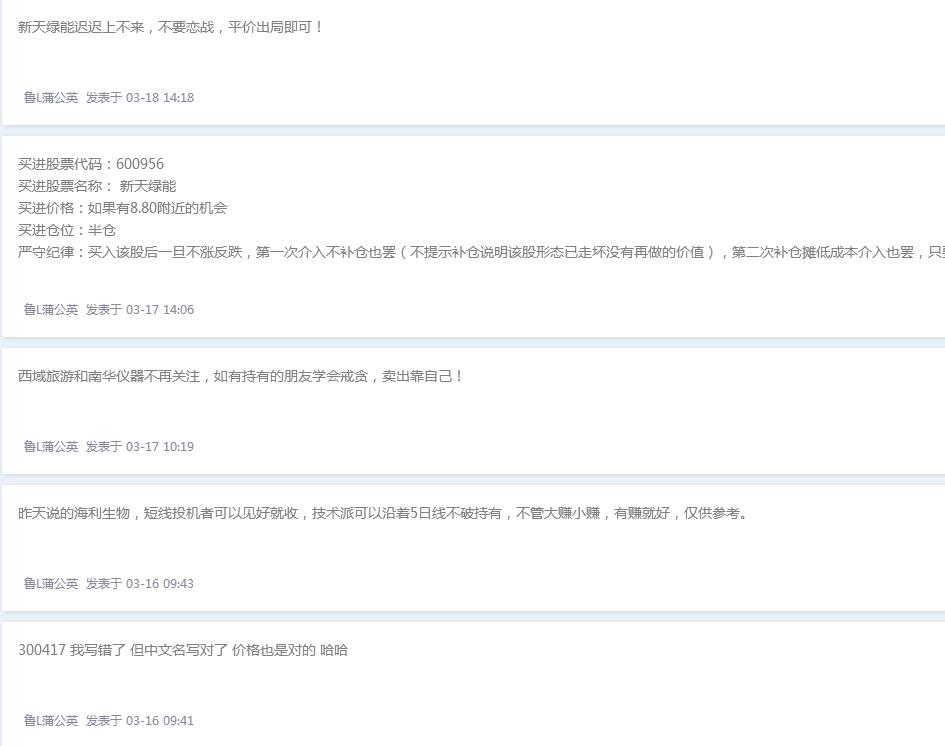945x746 pixels.
Task: Click the stock name 新天绿能 line
Action: pyautogui.click(x=97, y=186)
